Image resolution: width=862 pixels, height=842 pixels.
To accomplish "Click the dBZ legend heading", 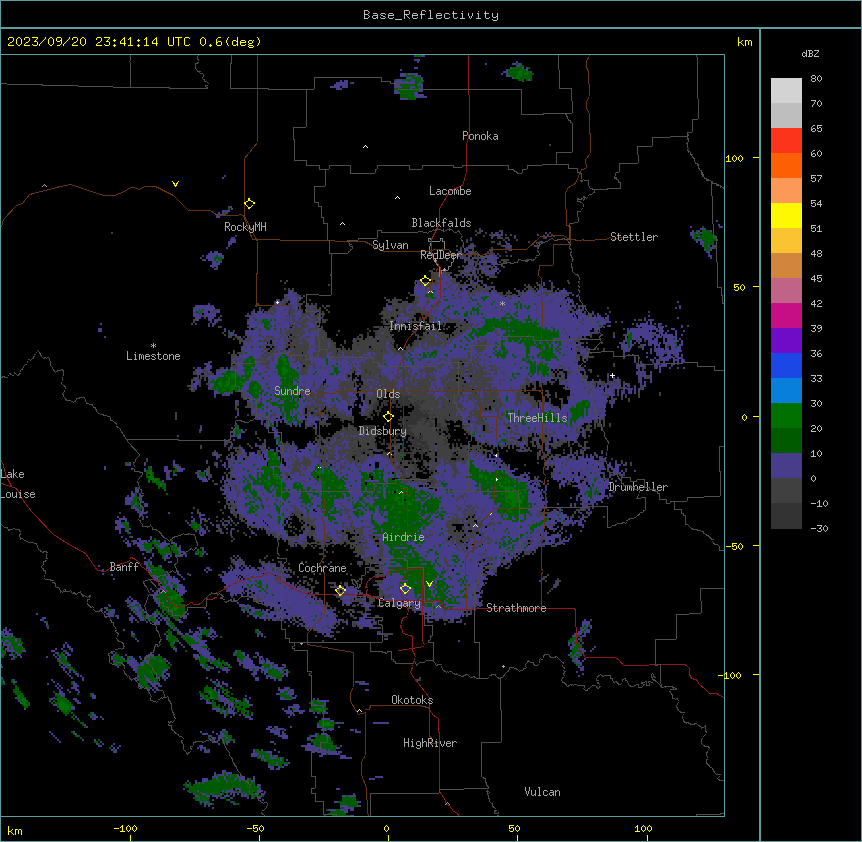I will click(810, 54).
